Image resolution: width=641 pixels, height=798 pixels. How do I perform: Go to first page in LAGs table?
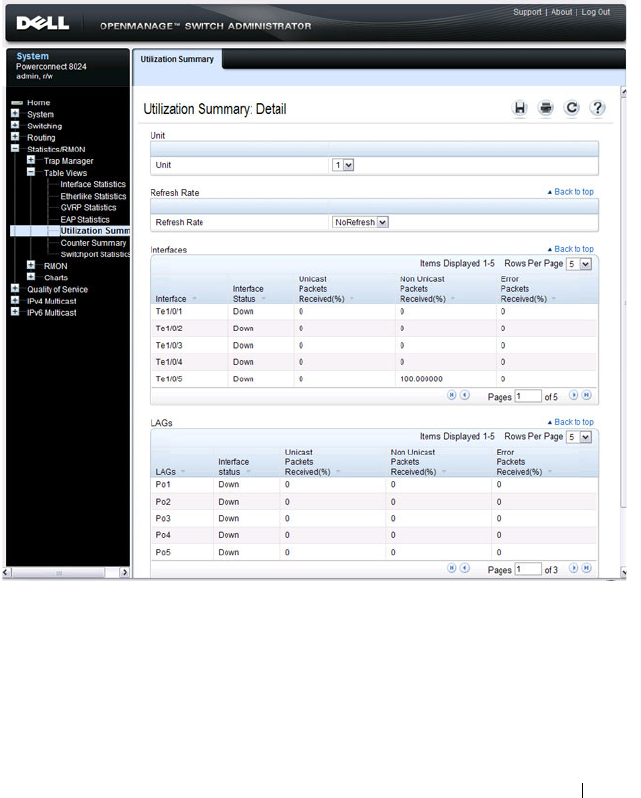(x=451, y=568)
